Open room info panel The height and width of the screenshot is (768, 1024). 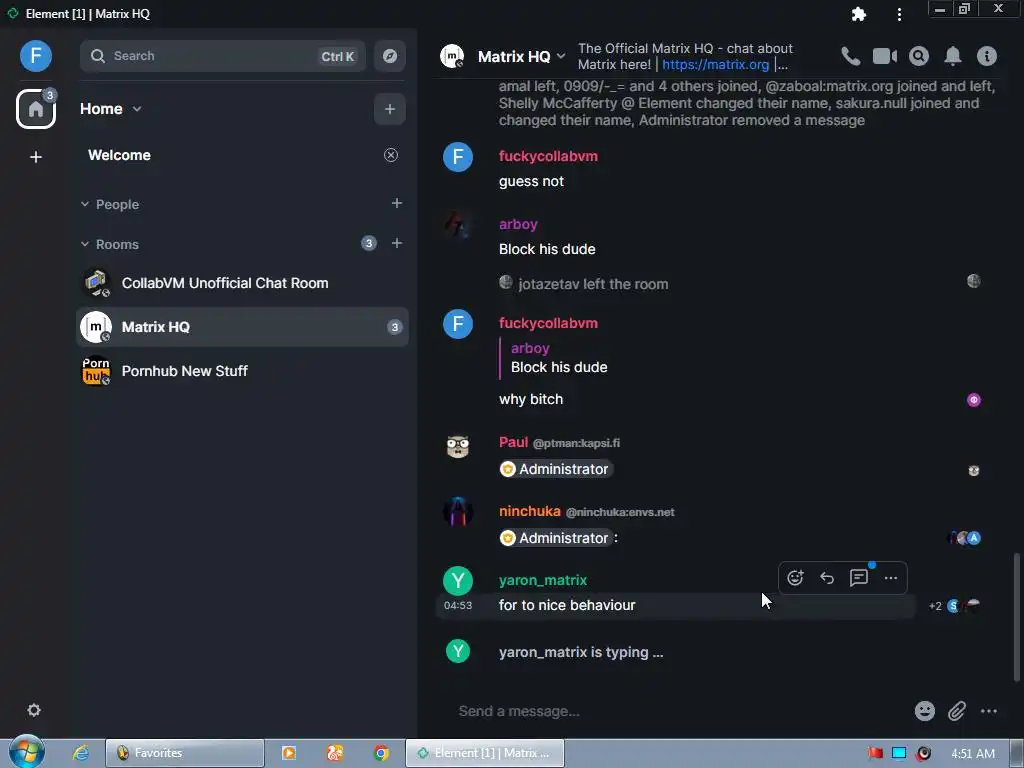coord(987,56)
